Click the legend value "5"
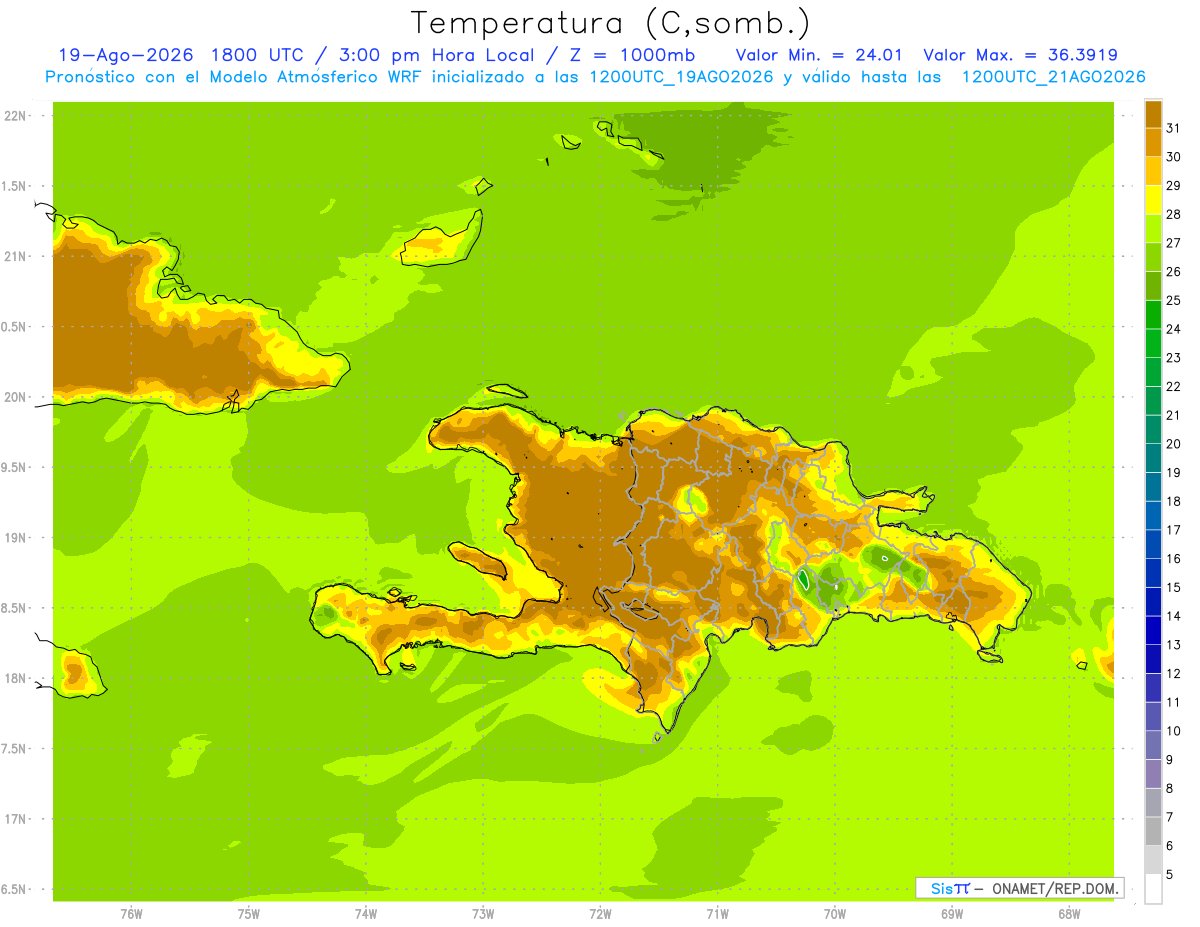 tap(1170, 875)
